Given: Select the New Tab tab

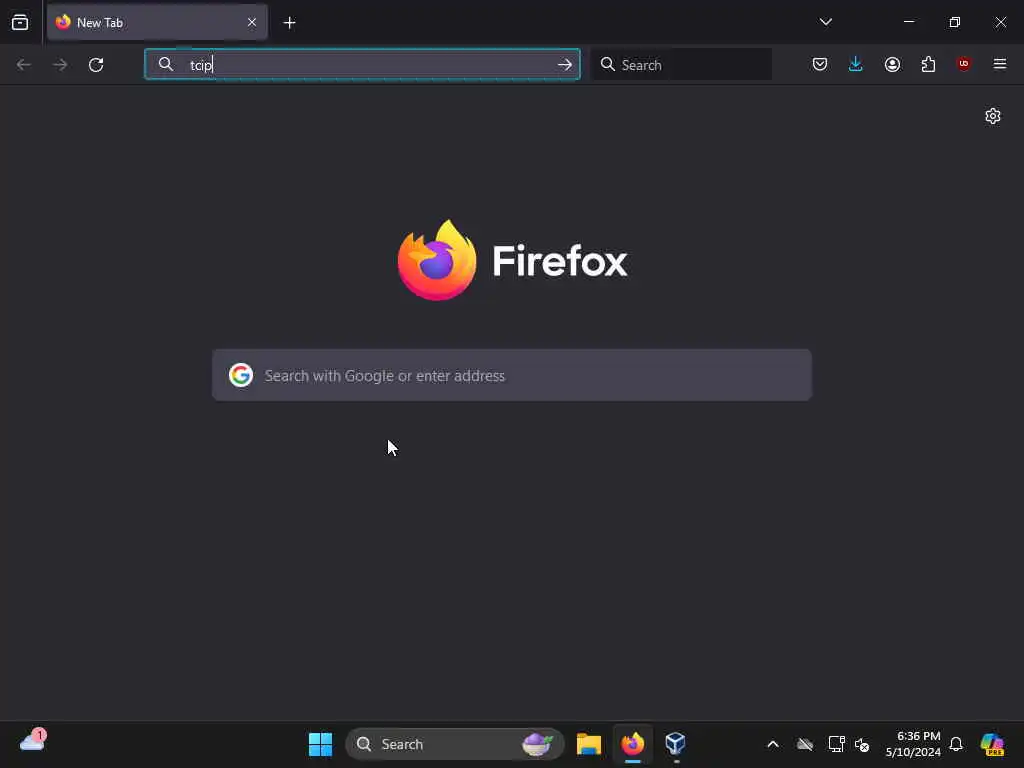Looking at the screenshot, I should 157,22.
